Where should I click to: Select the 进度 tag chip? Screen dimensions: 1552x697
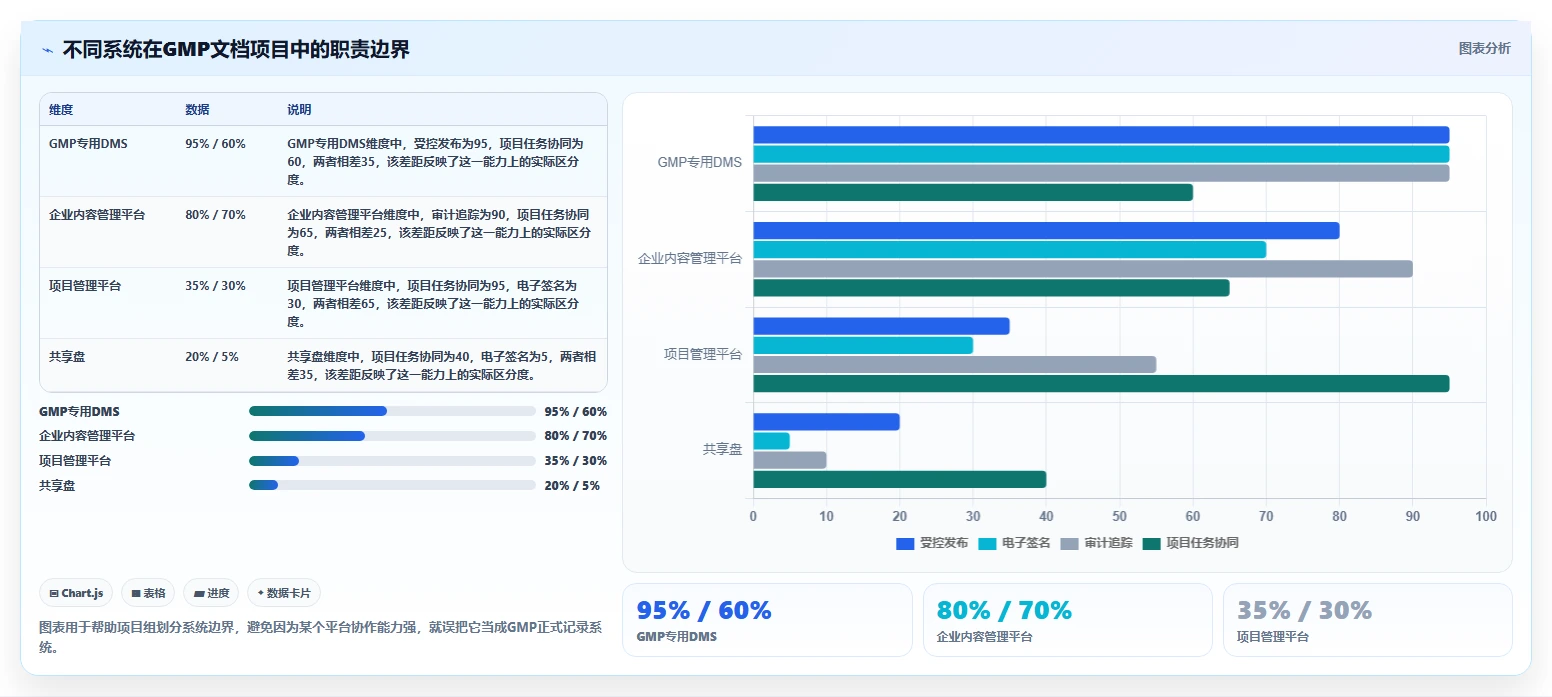(x=211, y=593)
